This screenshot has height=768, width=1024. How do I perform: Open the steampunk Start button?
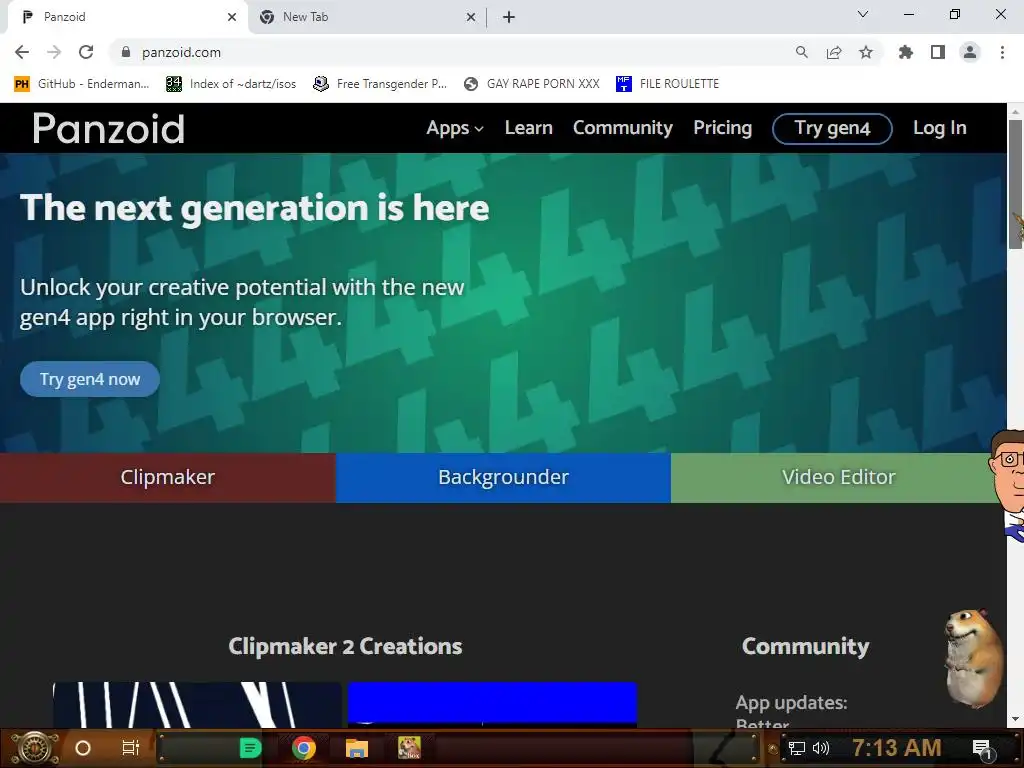tap(34, 748)
